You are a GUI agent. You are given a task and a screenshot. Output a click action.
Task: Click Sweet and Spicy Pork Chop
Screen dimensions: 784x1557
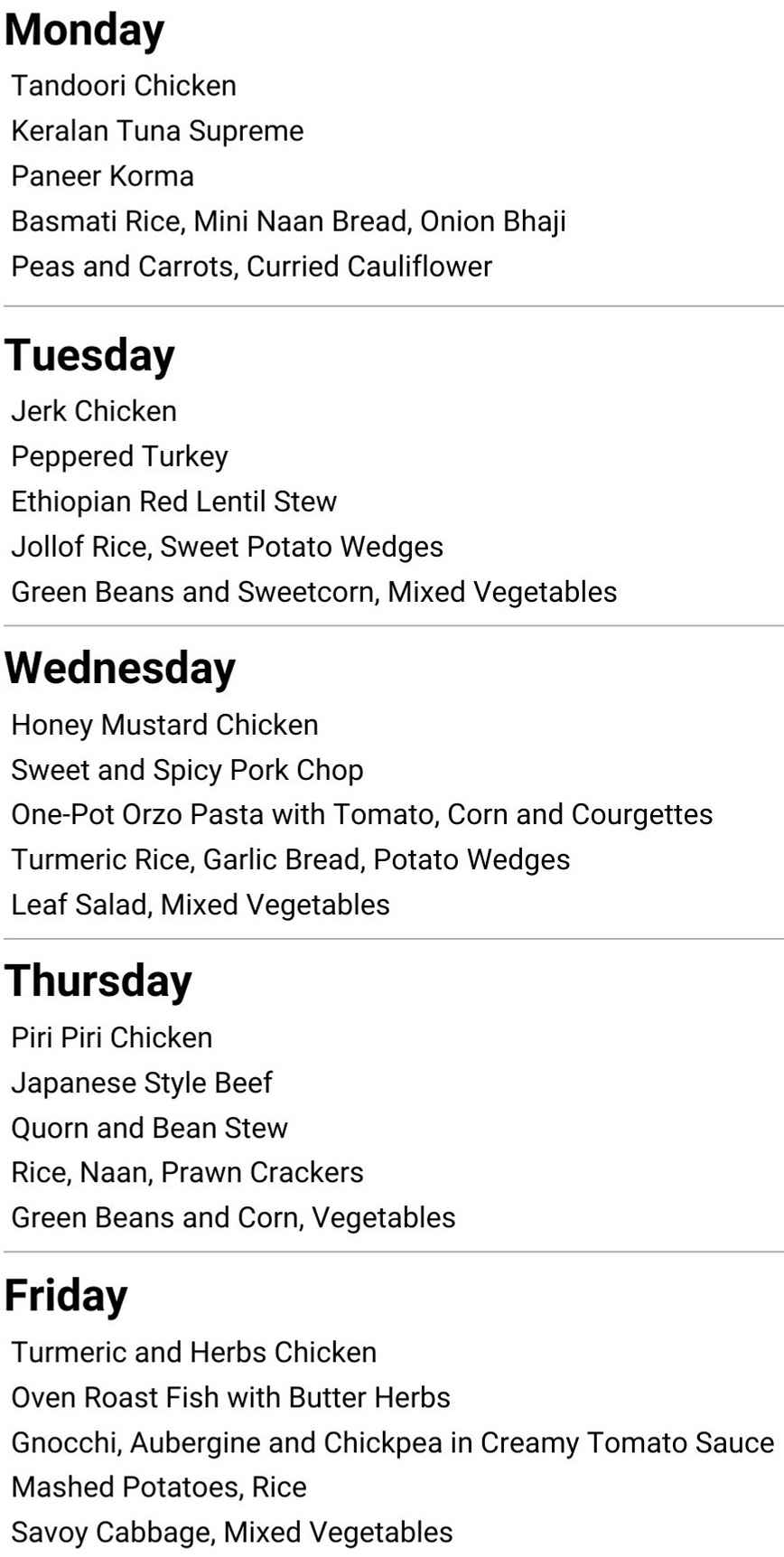tap(187, 770)
